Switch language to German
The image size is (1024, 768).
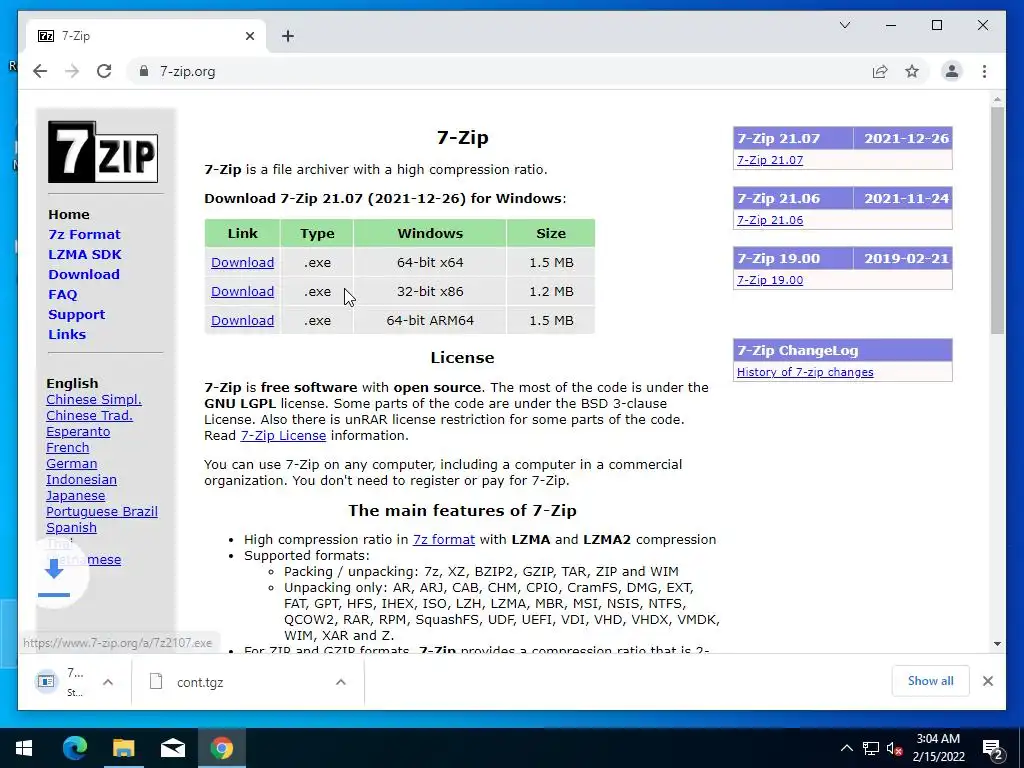(x=71, y=464)
